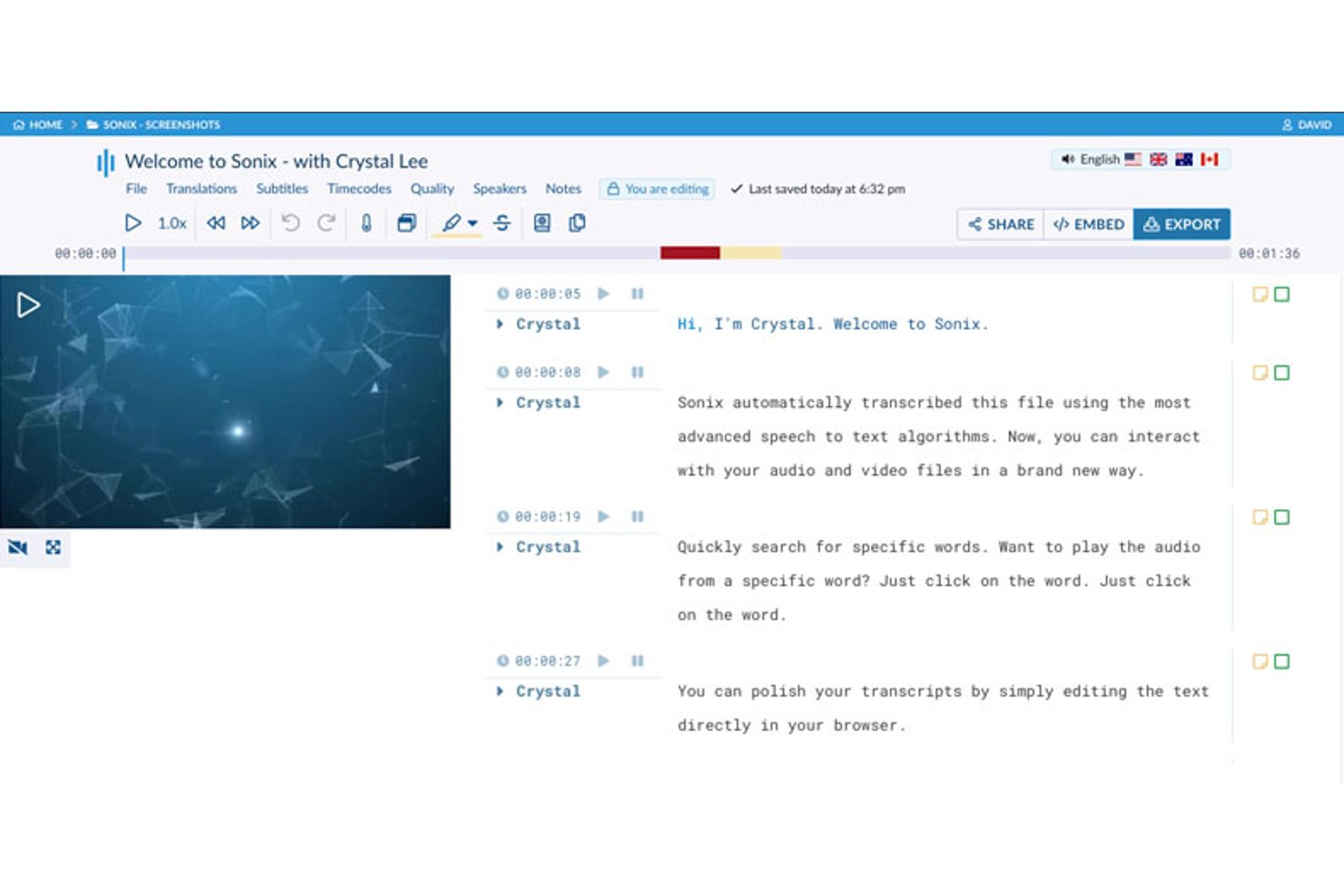This screenshot has height=896, width=1344.
Task: Pause the paragraph at 00:00:19
Action: pos(637,517)
